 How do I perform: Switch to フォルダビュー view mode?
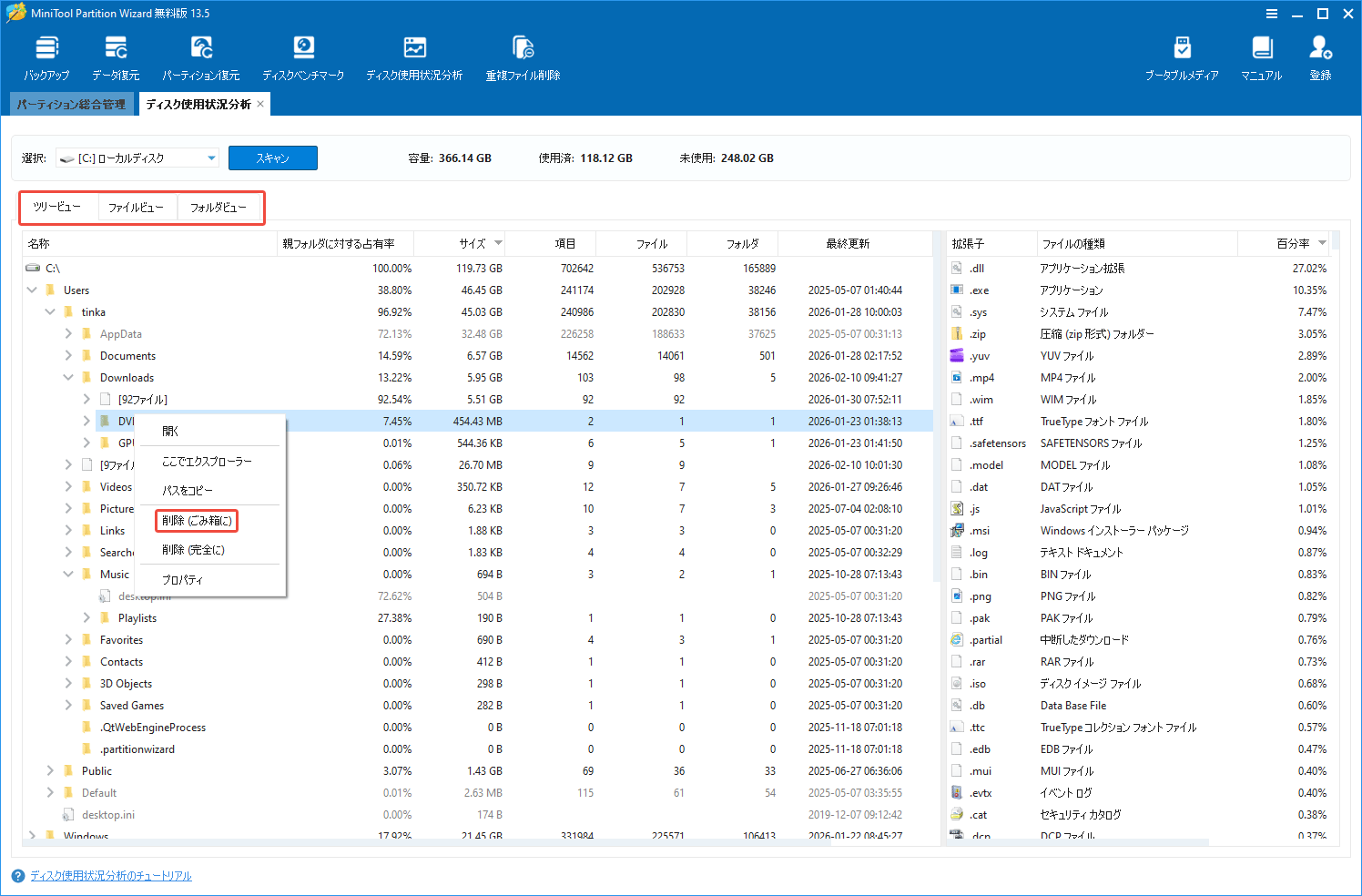[x=219, y=208]
